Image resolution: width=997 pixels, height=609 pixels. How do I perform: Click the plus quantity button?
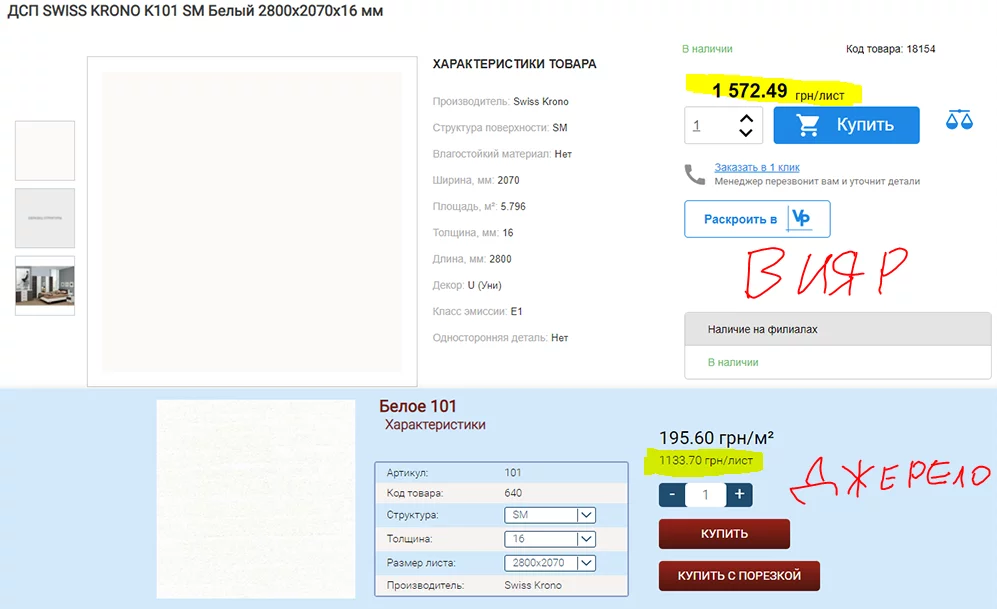pyautogui.click(x=739, y=495)
